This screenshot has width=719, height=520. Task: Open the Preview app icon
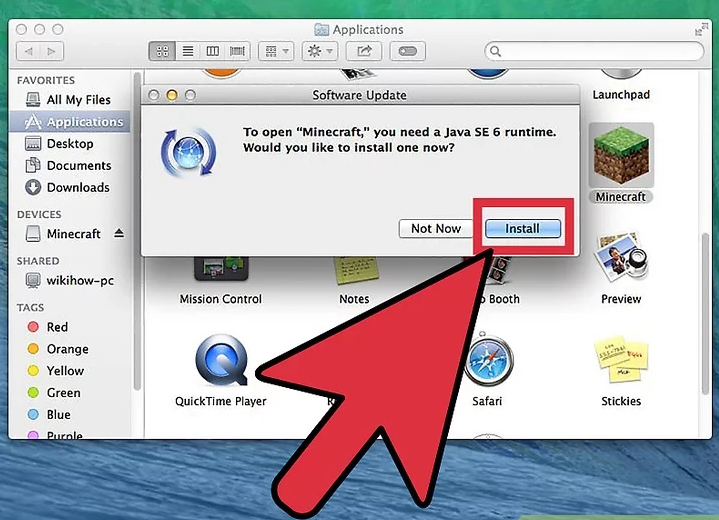620,260
